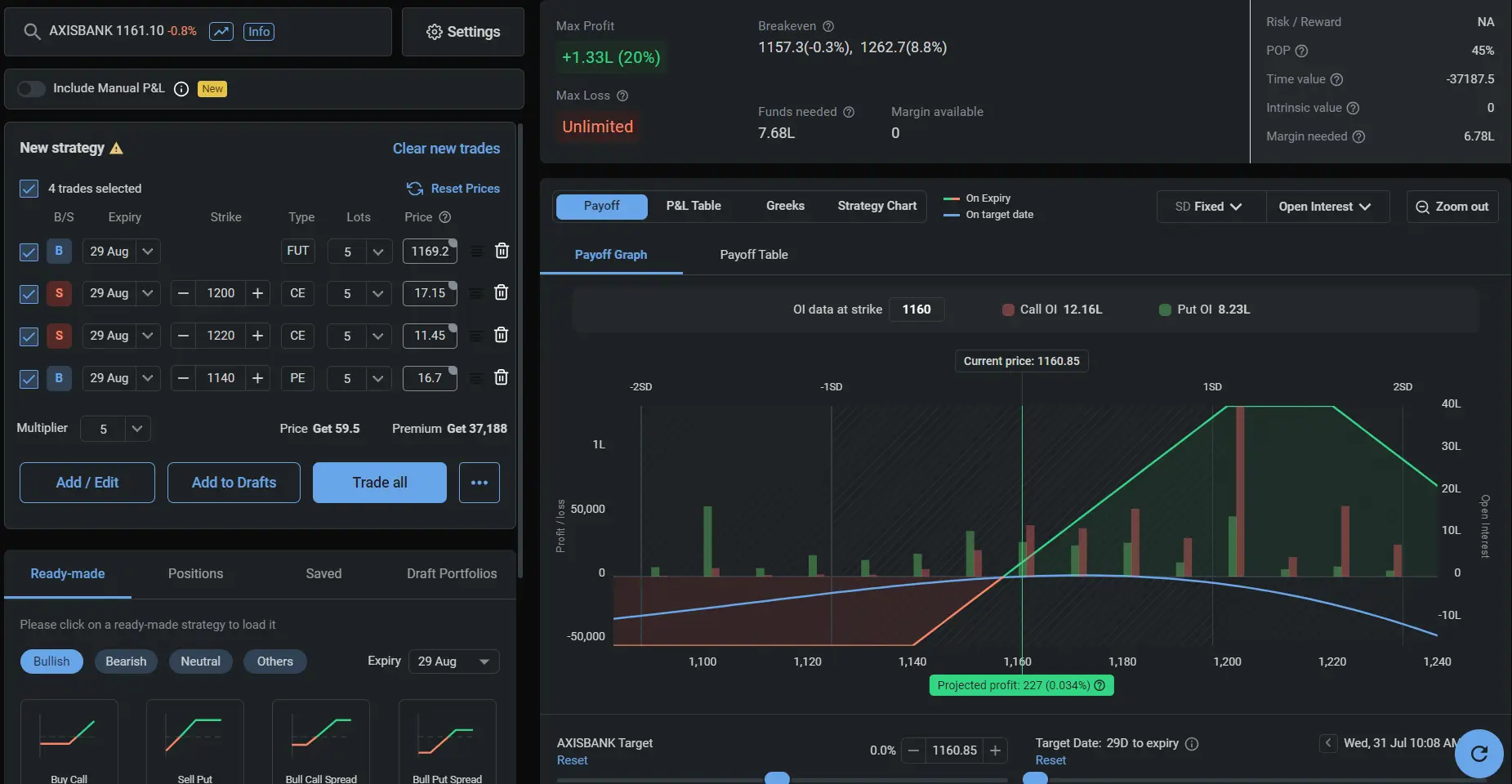Image resolution: width=1512 pixels, height=784 pixels.
Task: Toggle Buy/Sell on the 1200 CE row
Action: coord(59,293)
